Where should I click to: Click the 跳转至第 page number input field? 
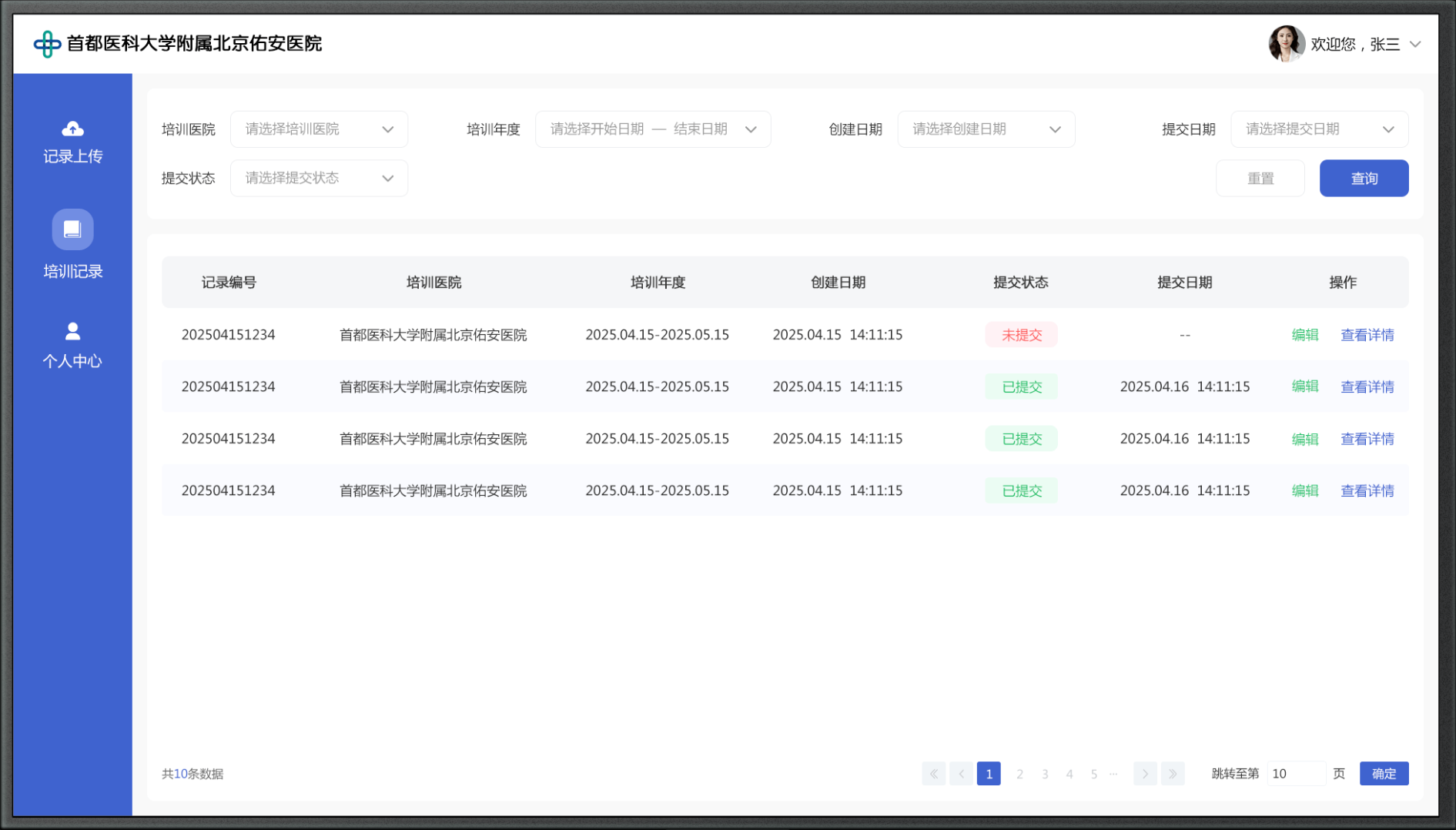(1296, 774)
